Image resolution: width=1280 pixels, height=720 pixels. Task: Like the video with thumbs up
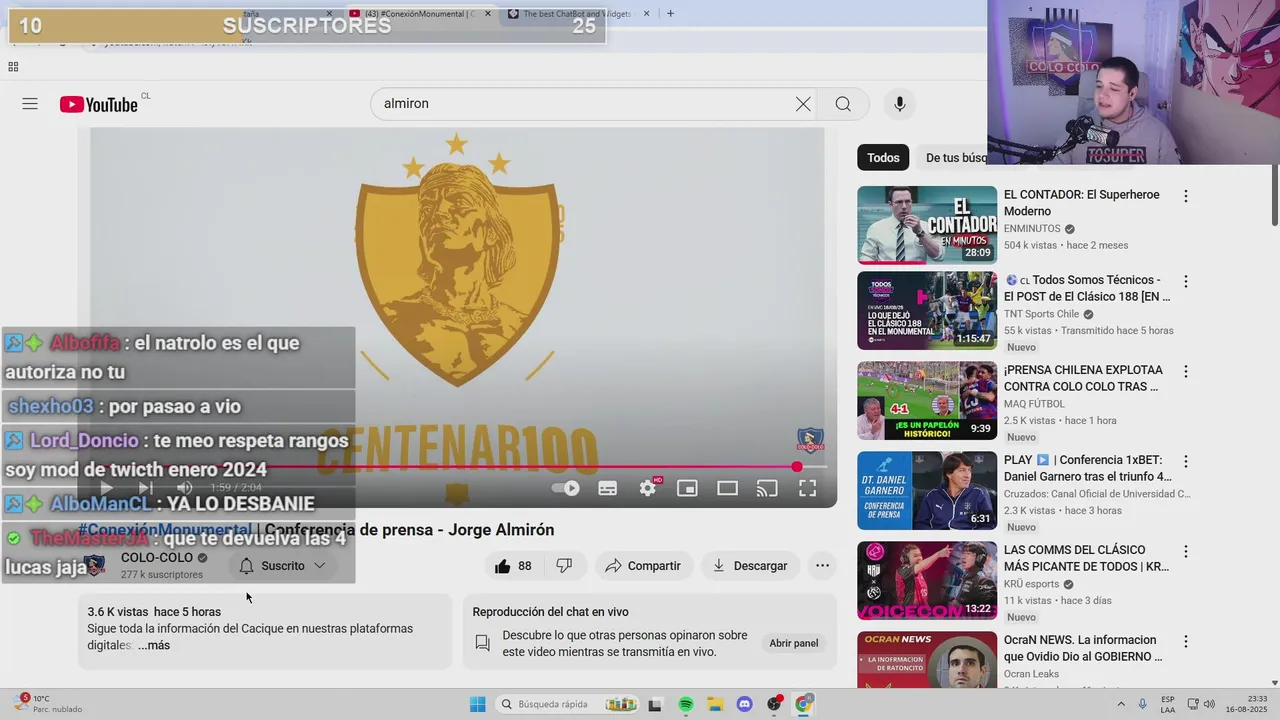point(513,566)
